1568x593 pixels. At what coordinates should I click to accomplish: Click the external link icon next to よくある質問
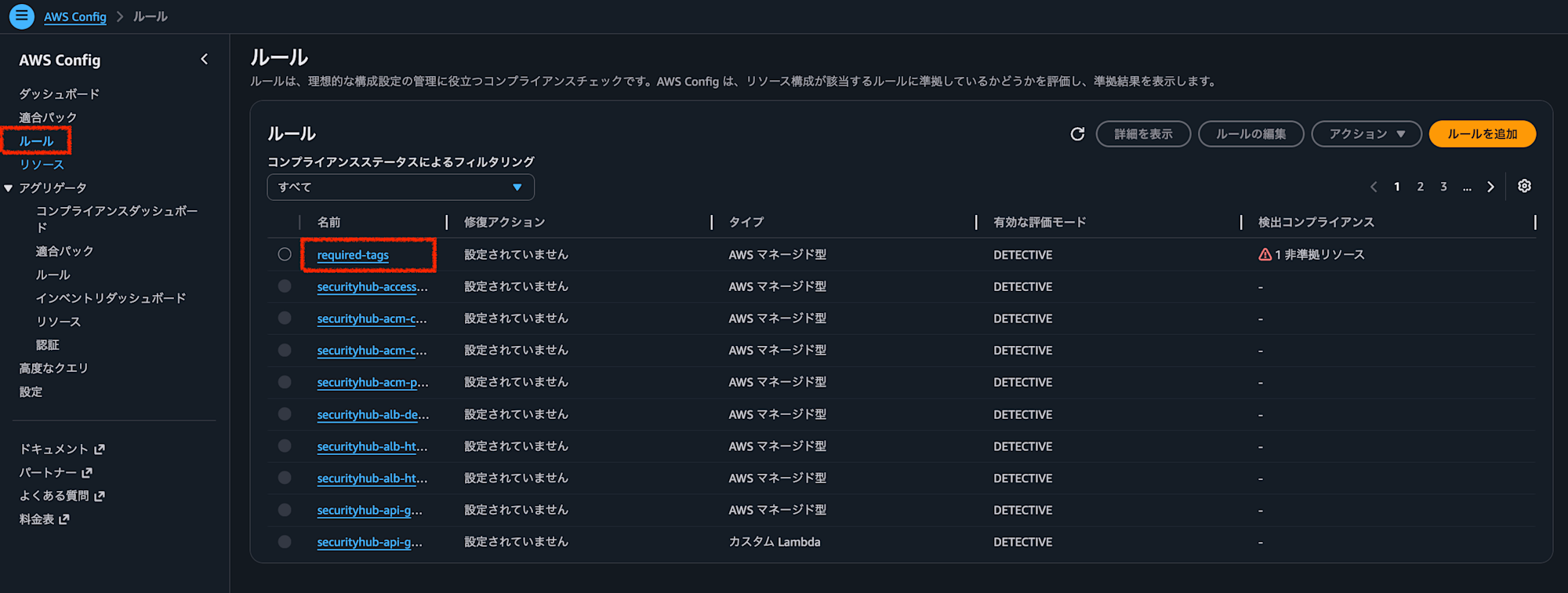pos(100,497)
